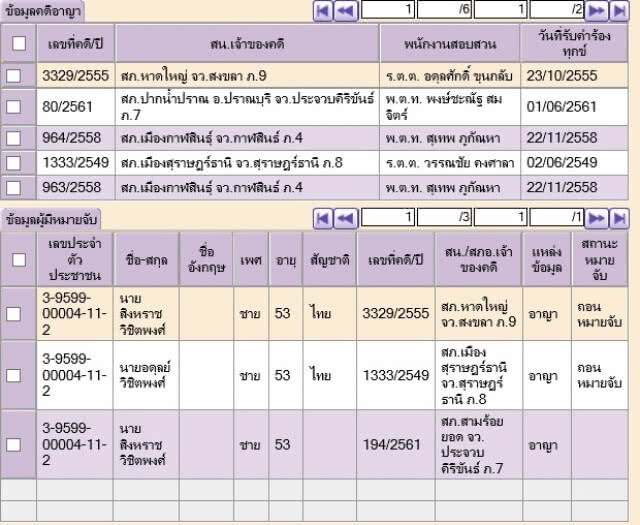
Task: Click case number 964/2558
Action: click(71, 138)
